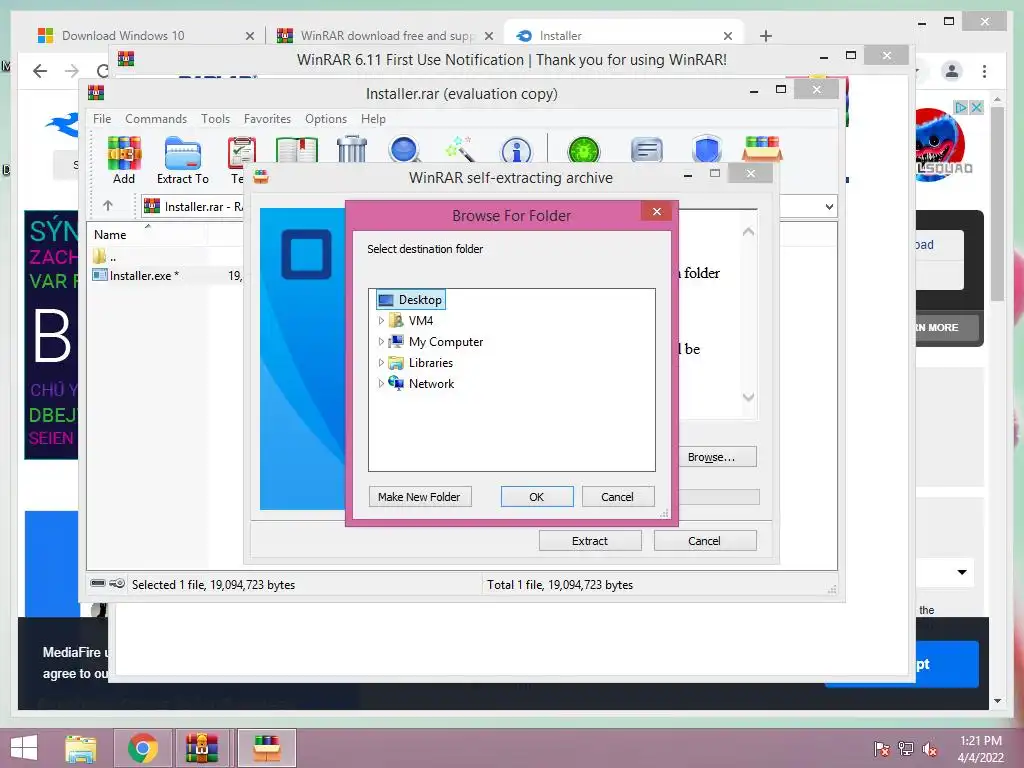Click the SFX box toolbar icon

click(x=762, y=149)
